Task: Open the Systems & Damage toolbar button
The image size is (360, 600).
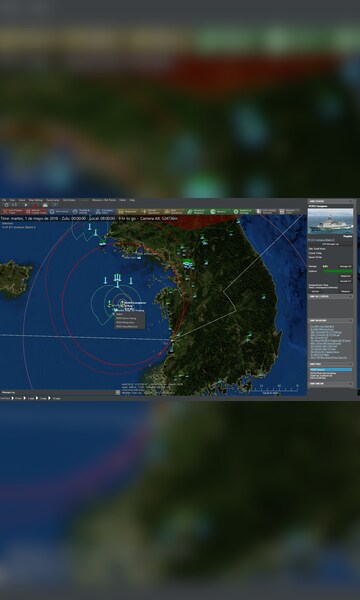Action: coord(243,211)
